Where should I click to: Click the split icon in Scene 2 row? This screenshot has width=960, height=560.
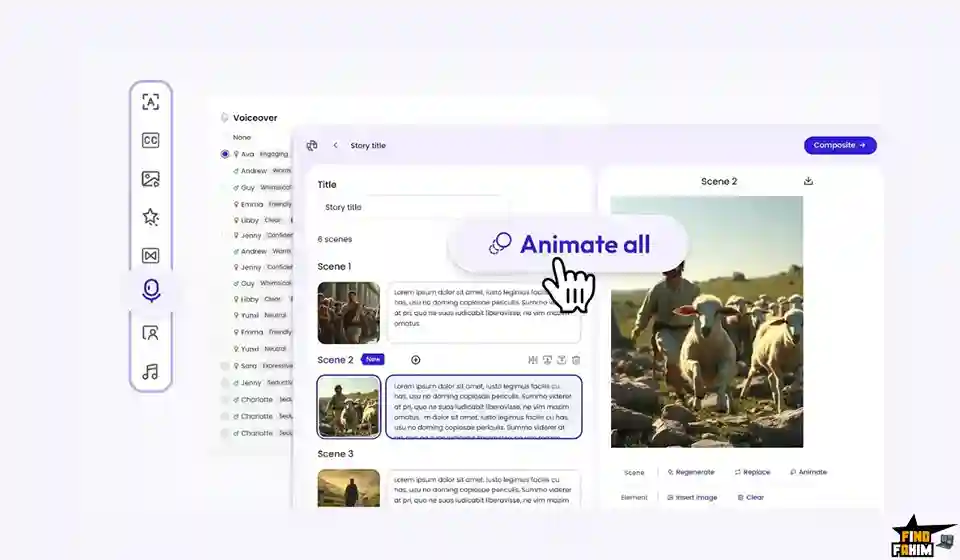(533, 360)
